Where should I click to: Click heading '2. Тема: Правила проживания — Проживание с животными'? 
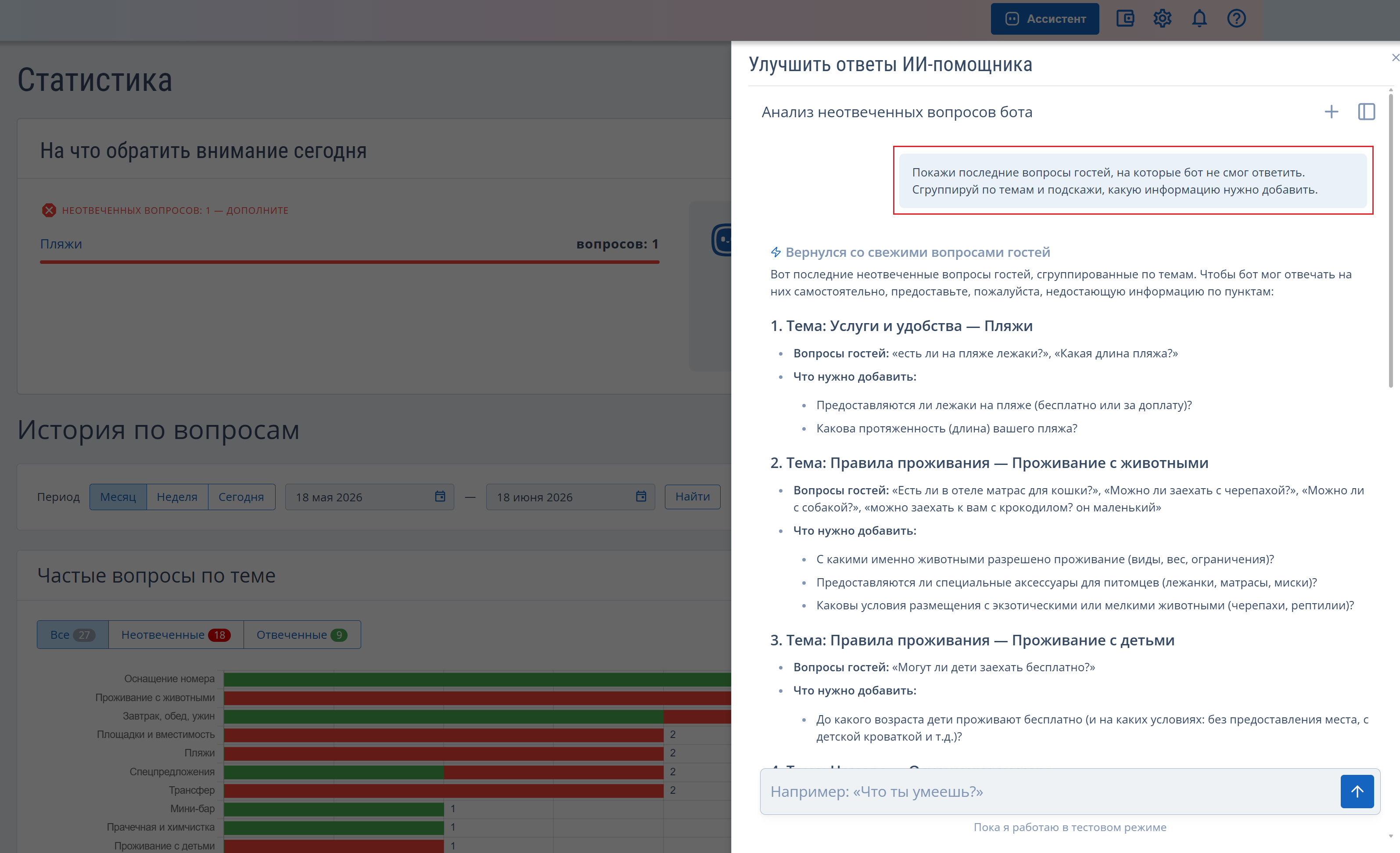pyautogui.click(x=989, y=463)
